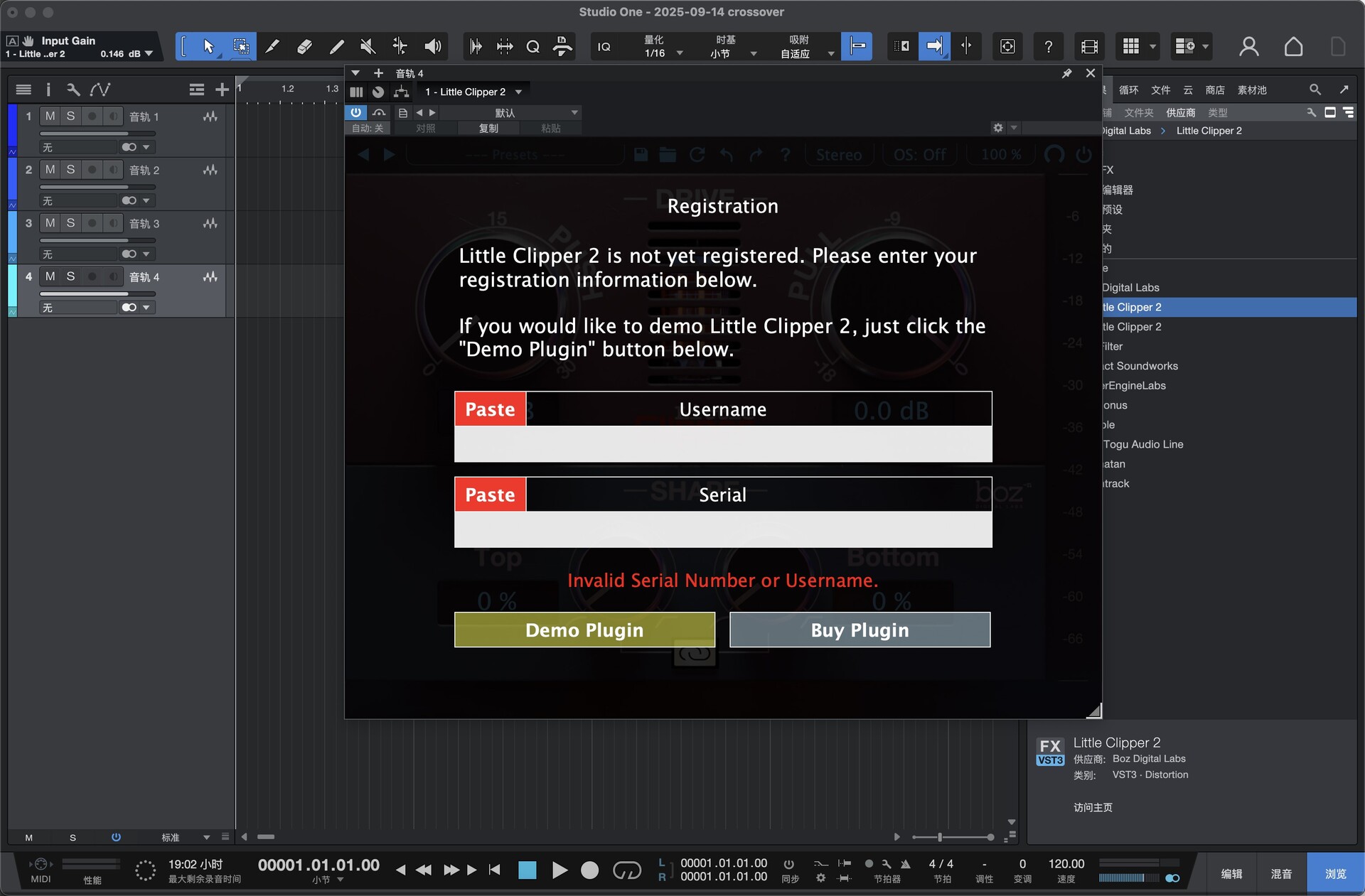Click Paste button next to Serial
This screenshot has height=896, width=1365.
tap(490, 495)
